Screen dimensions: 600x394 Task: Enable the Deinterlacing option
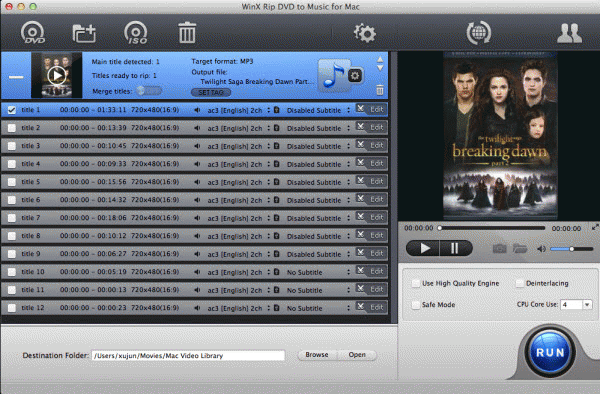click(519, 283)
